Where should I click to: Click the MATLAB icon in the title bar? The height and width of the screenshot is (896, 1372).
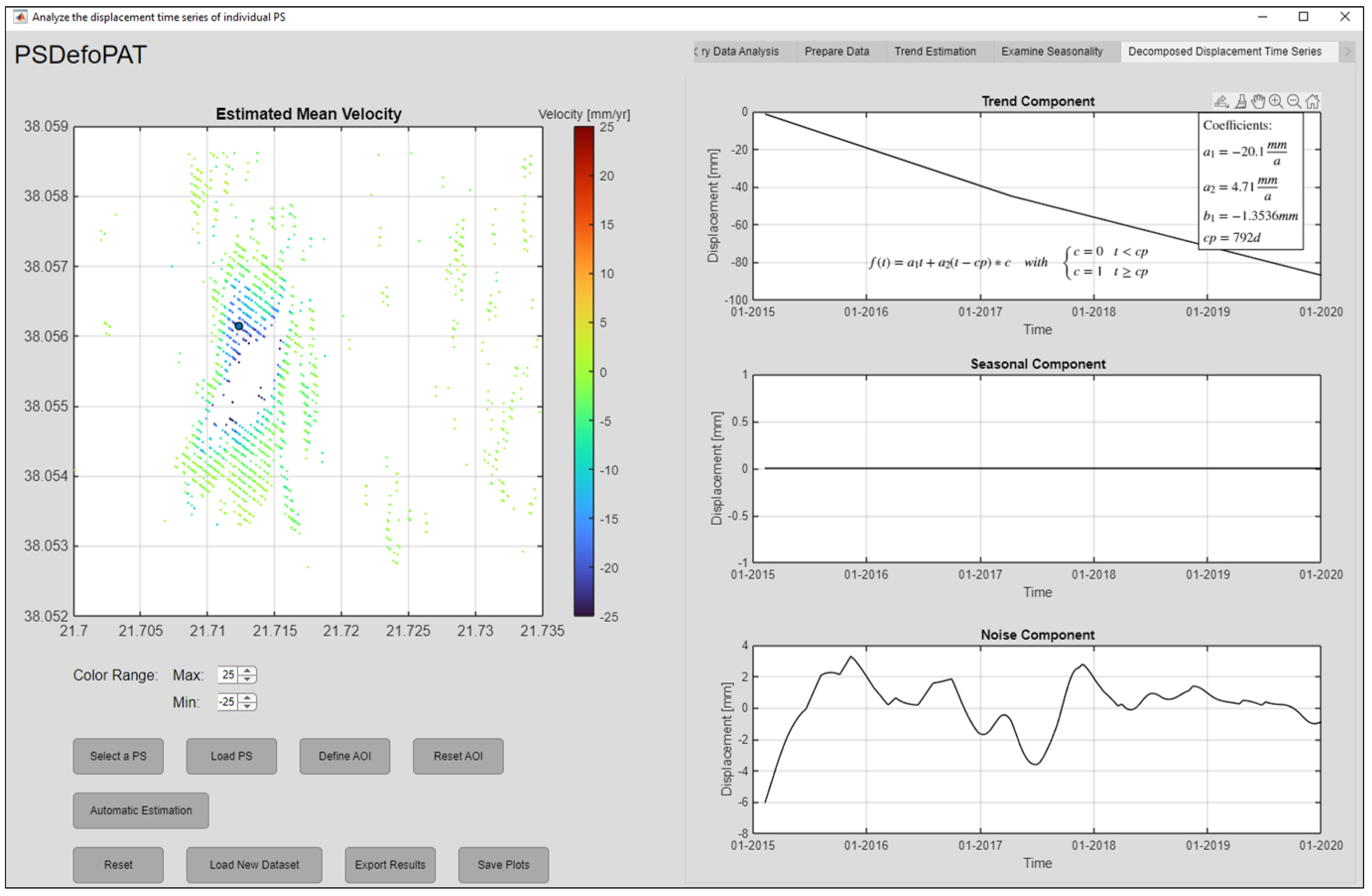tap(20, 17)
